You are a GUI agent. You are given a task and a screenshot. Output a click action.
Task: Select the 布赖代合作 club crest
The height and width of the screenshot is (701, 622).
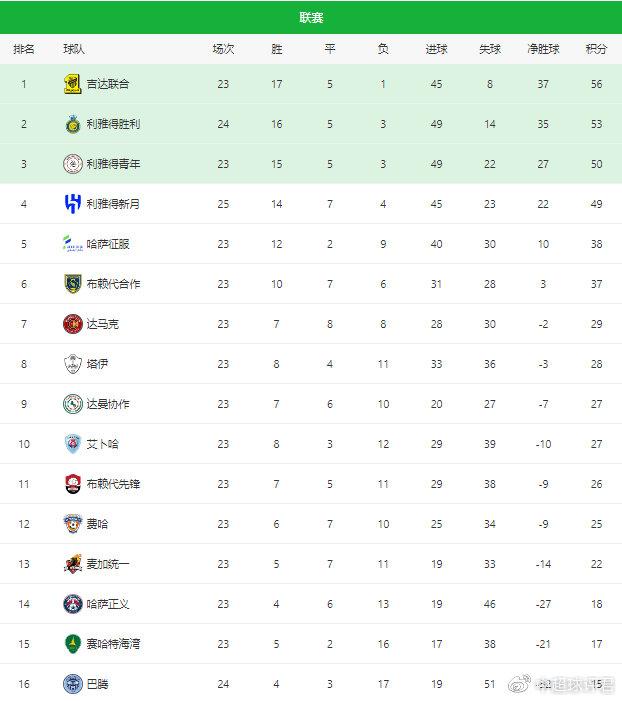click(x=72, y=284)
